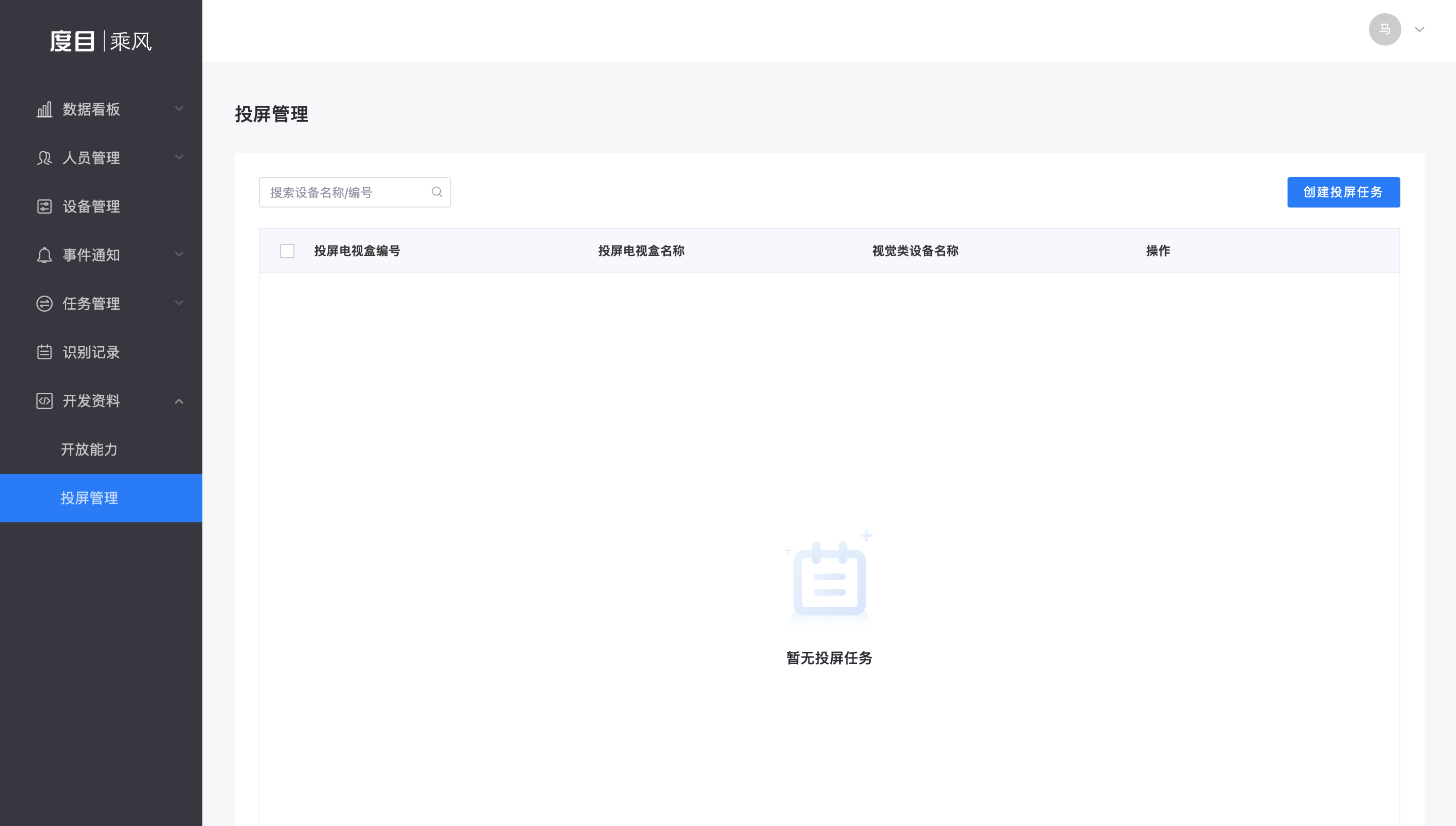Click the 视觉类设备名称 column header
Viewport: 1456px width, 826px height.
click(x=915, y=251)
